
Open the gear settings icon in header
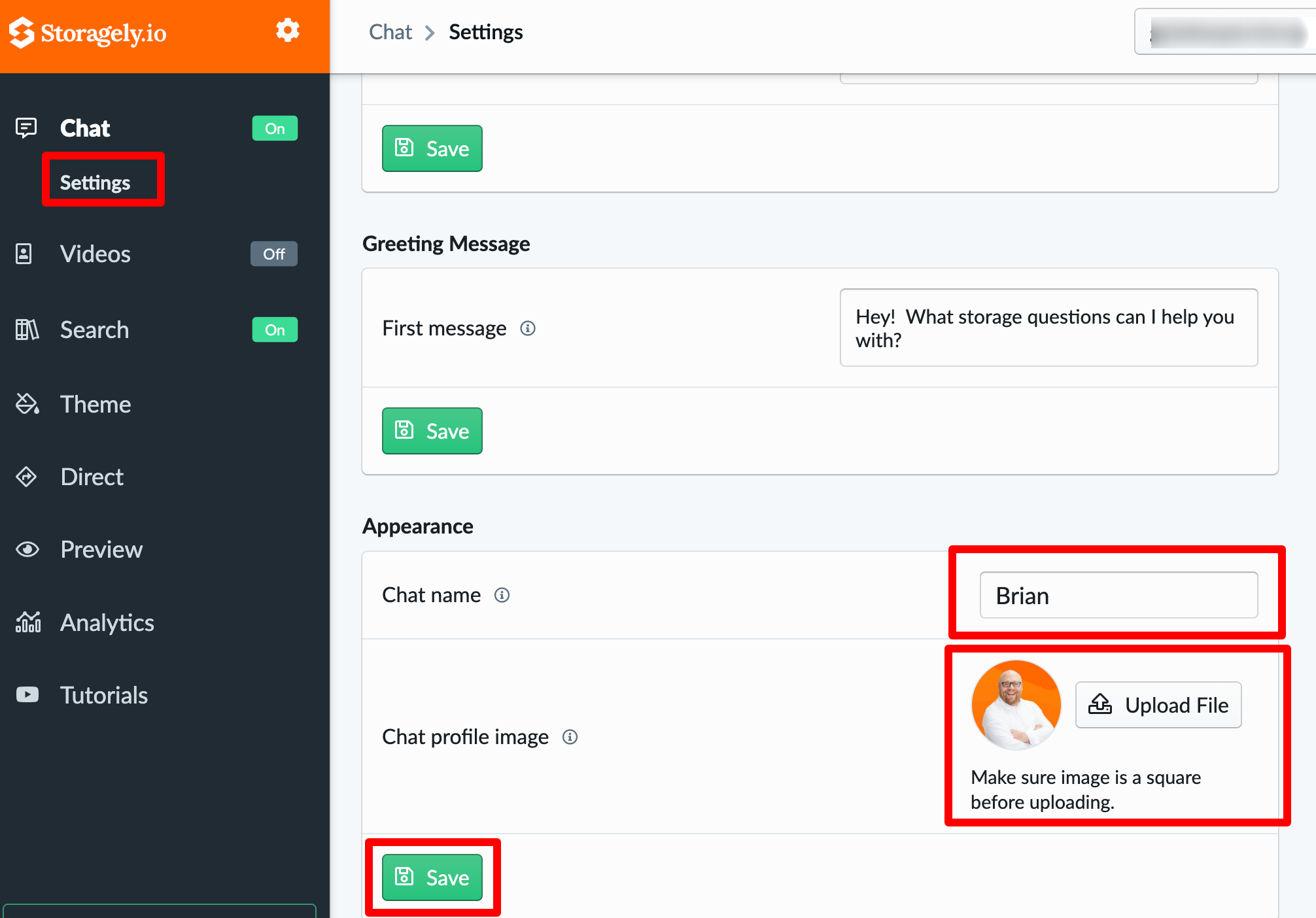(x=287, y=30)
